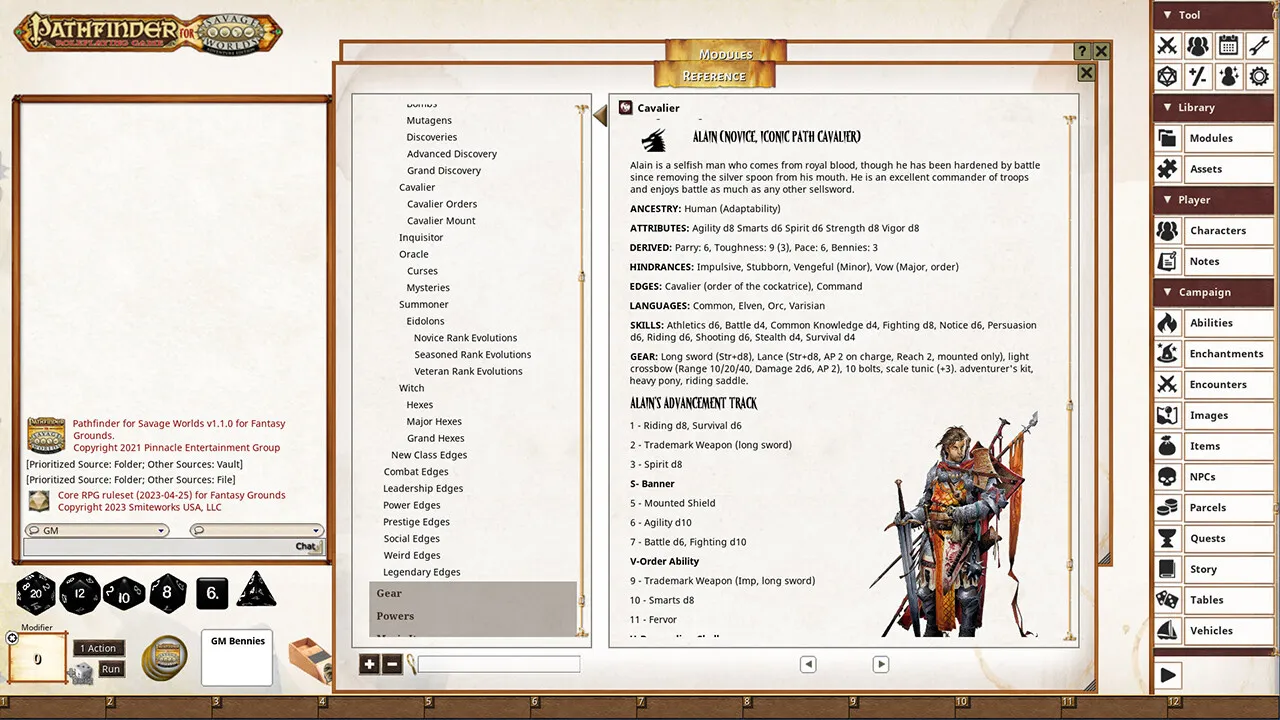Click the 1 Action button
1280x720 pixels.
(99, 648)
